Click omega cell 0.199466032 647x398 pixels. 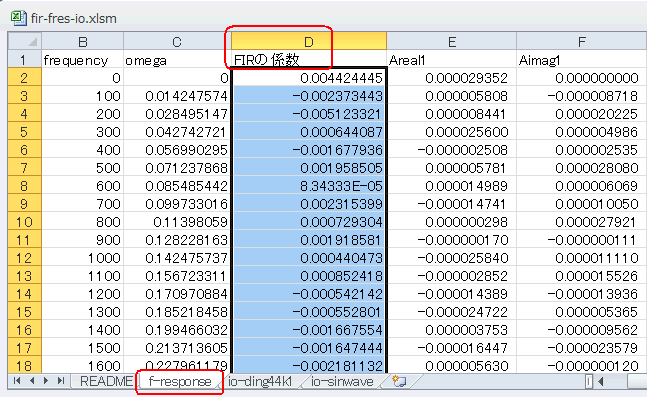tap(177, 330)
